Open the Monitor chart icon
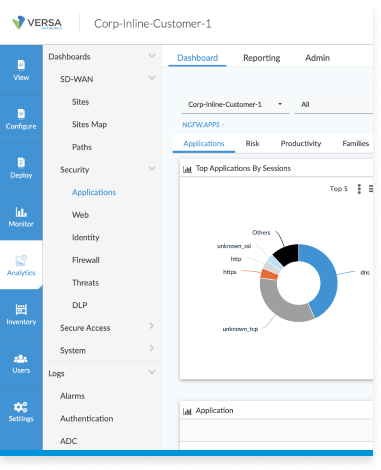Screen dimensions: 381x470 click(x=21, y=212)
